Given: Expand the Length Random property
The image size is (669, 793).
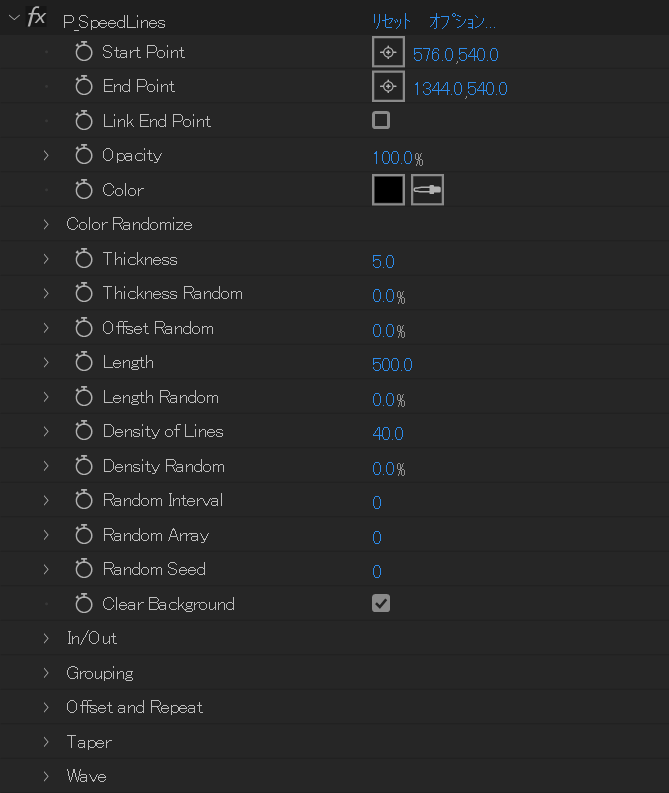Looking at the screenshot, I should (x=46, y=397).
